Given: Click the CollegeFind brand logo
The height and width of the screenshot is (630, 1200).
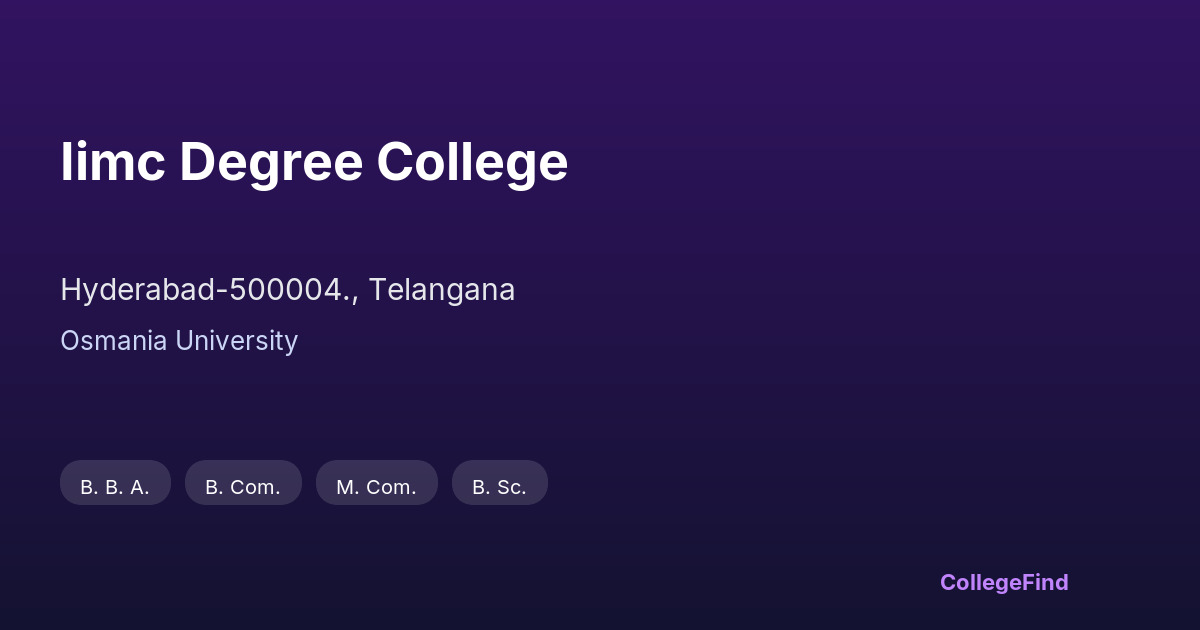Looking at the screenshot, I should click(x=1004, y=582).
